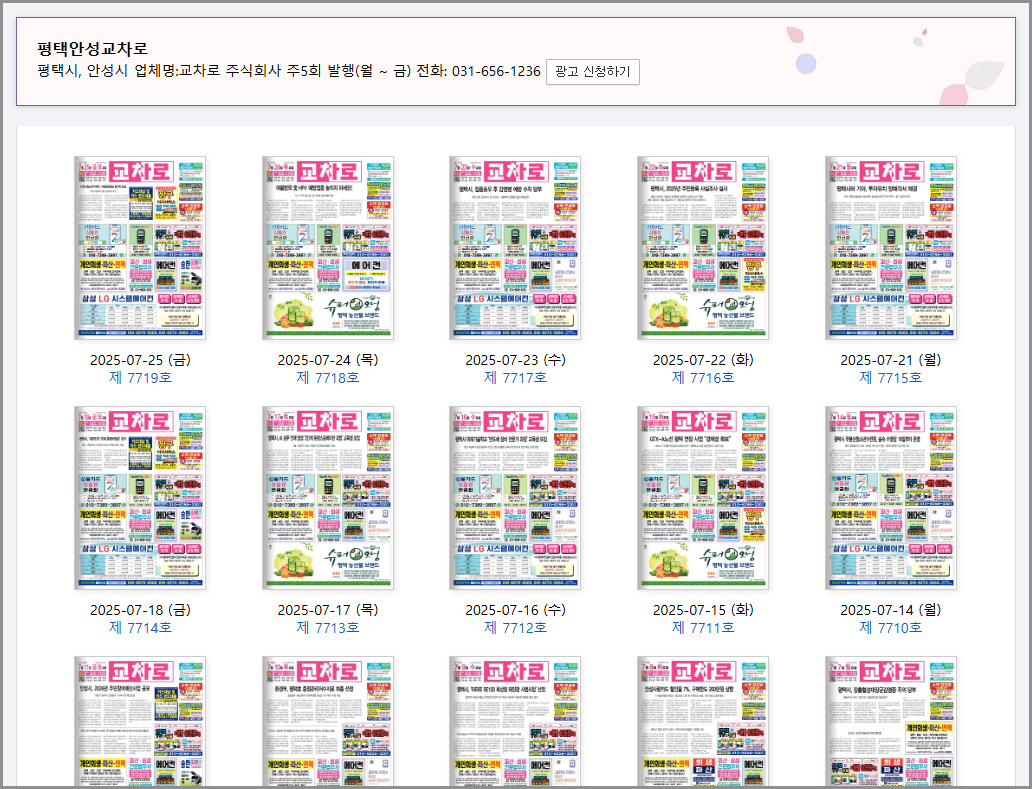Open the 2025-07-21 (월) newspaper thumbnail

890,248
